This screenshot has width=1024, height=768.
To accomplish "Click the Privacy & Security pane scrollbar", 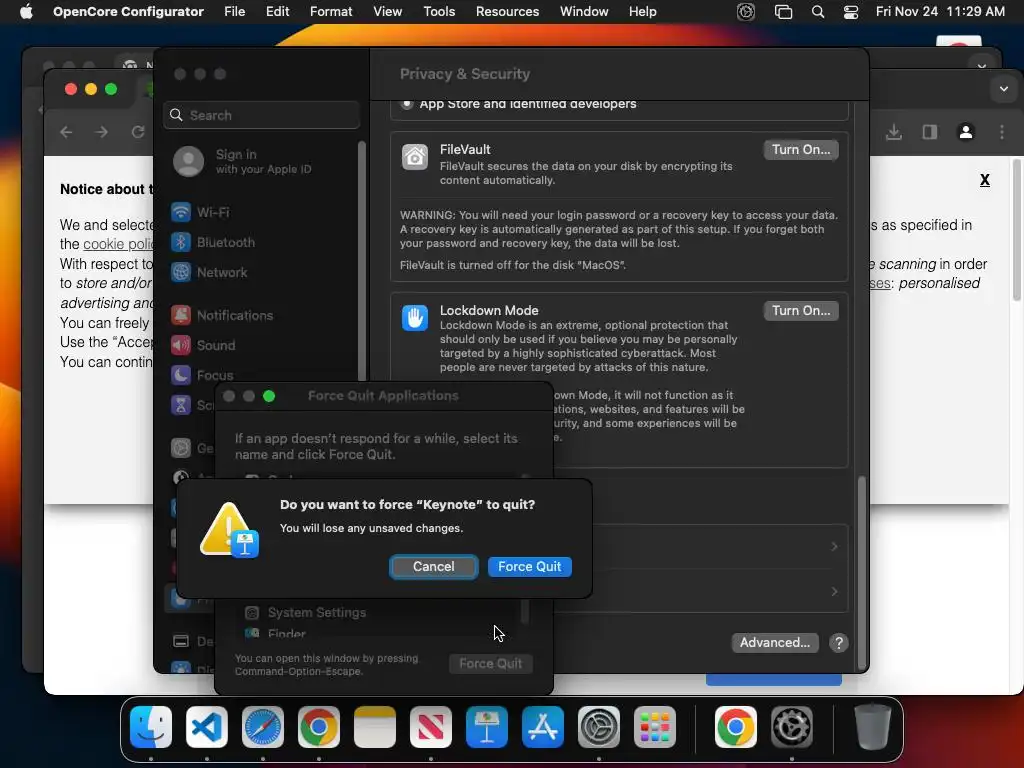I will 861,573.
